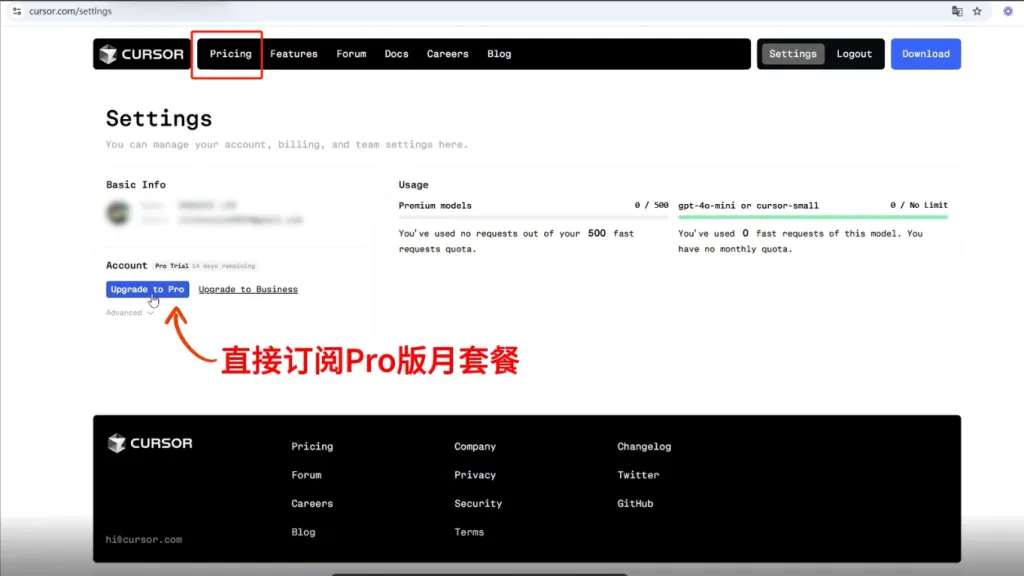1024x576 pixels.
Task: Click the Premium models usage progress bar
Action: (x=534, y=217)
